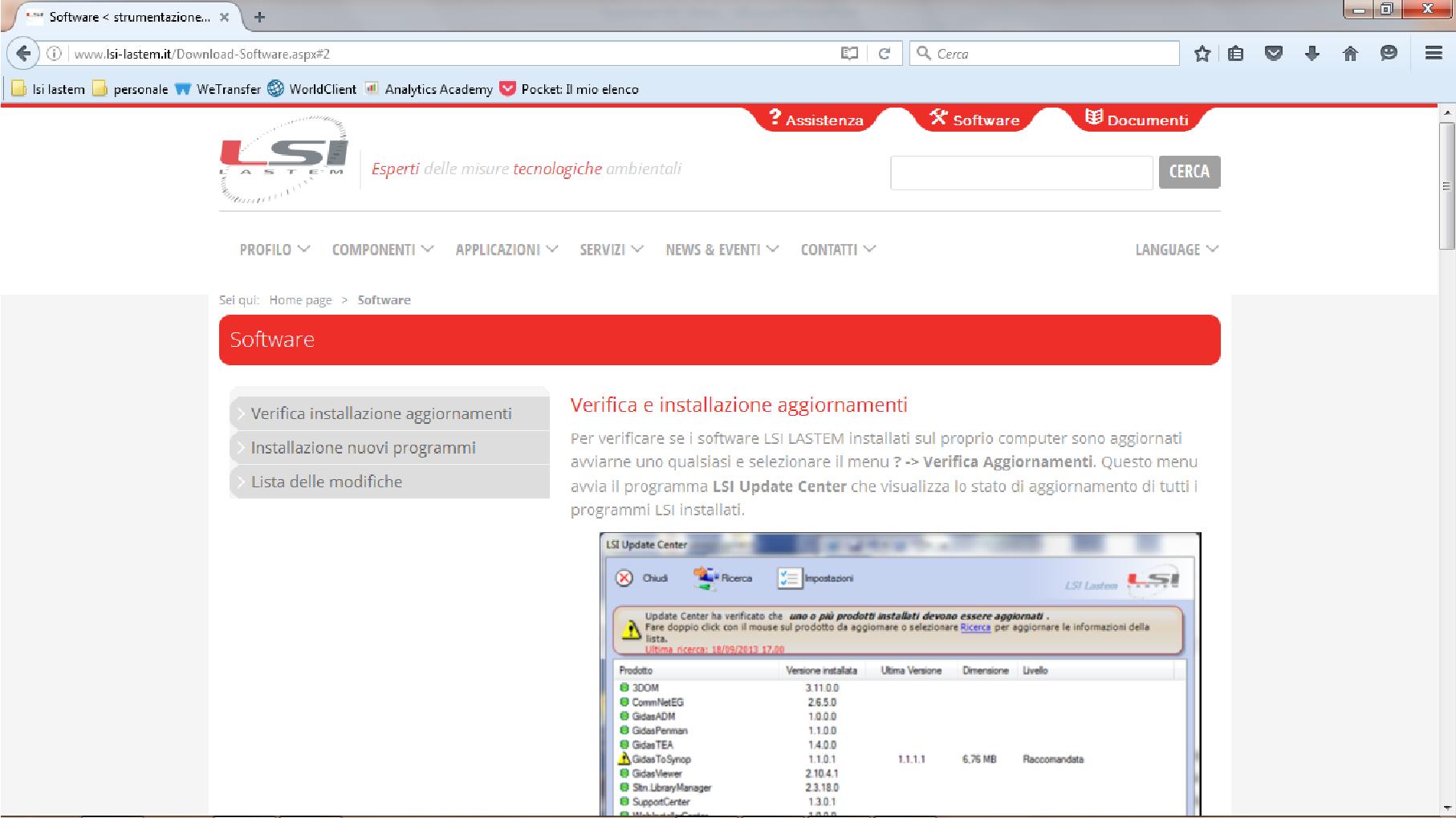Click the browser back arrow button
This screenshot has width=1456, height=818.
coord(23,54)
